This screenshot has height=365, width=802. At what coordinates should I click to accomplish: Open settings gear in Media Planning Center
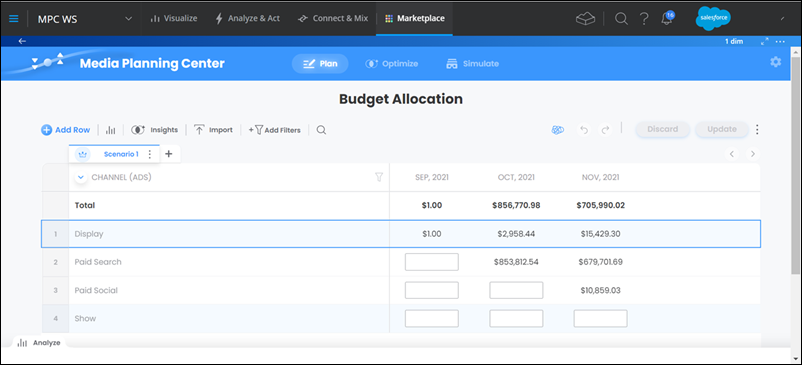(775, 62)
